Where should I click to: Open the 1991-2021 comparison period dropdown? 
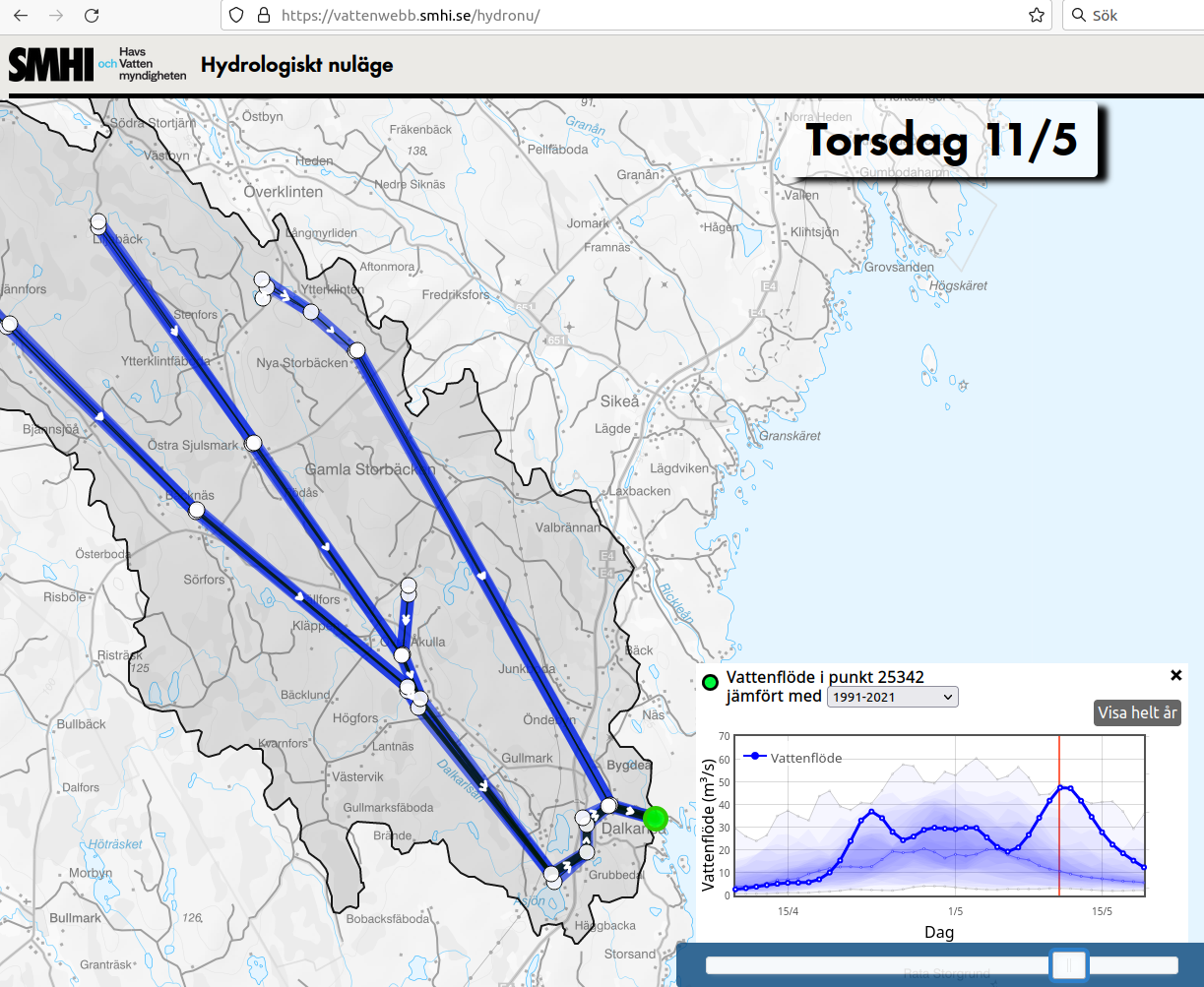[892, 697]
